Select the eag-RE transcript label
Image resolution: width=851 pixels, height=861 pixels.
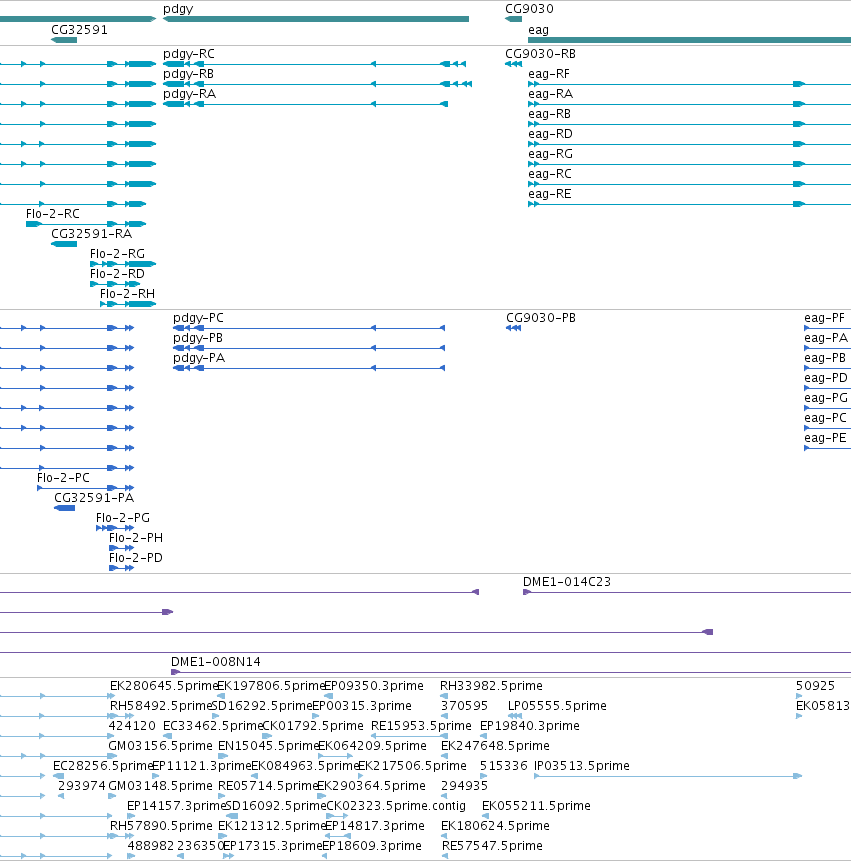550,194
